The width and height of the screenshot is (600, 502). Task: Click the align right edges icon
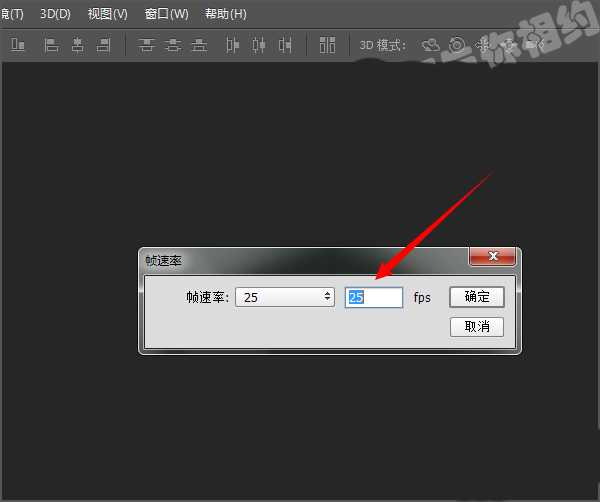tap(103, 45)
